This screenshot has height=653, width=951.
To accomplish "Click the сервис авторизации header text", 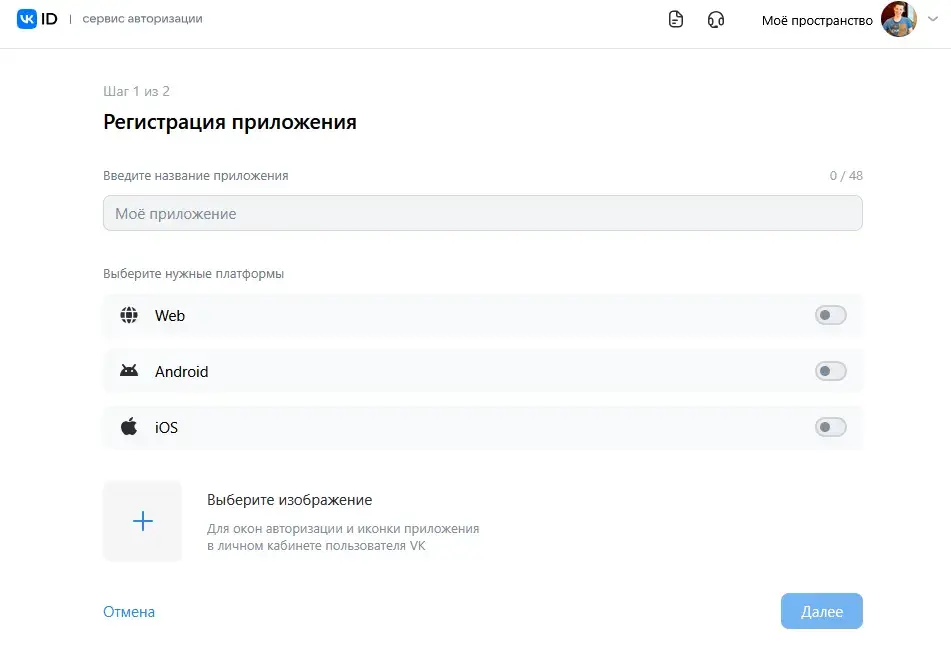I will pos(143,19).
